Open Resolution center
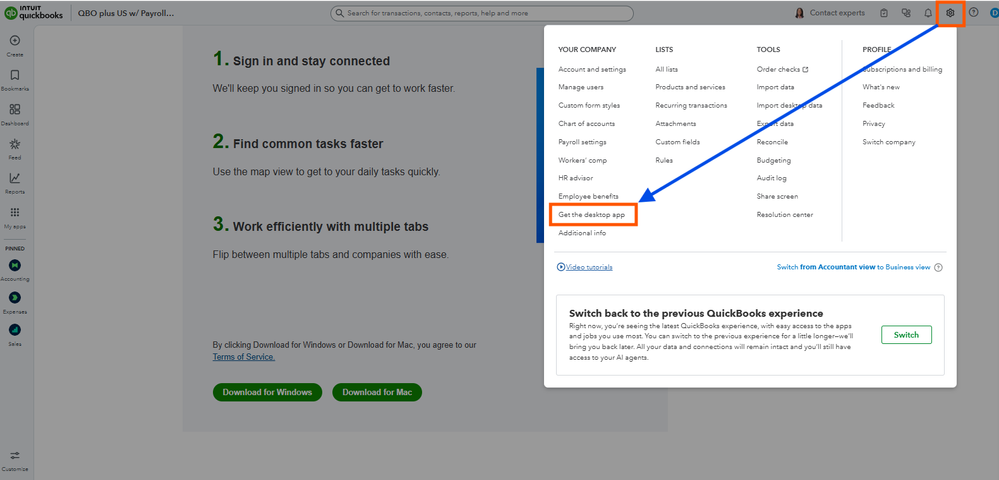999x480 pixels. (x=785, y=215)
